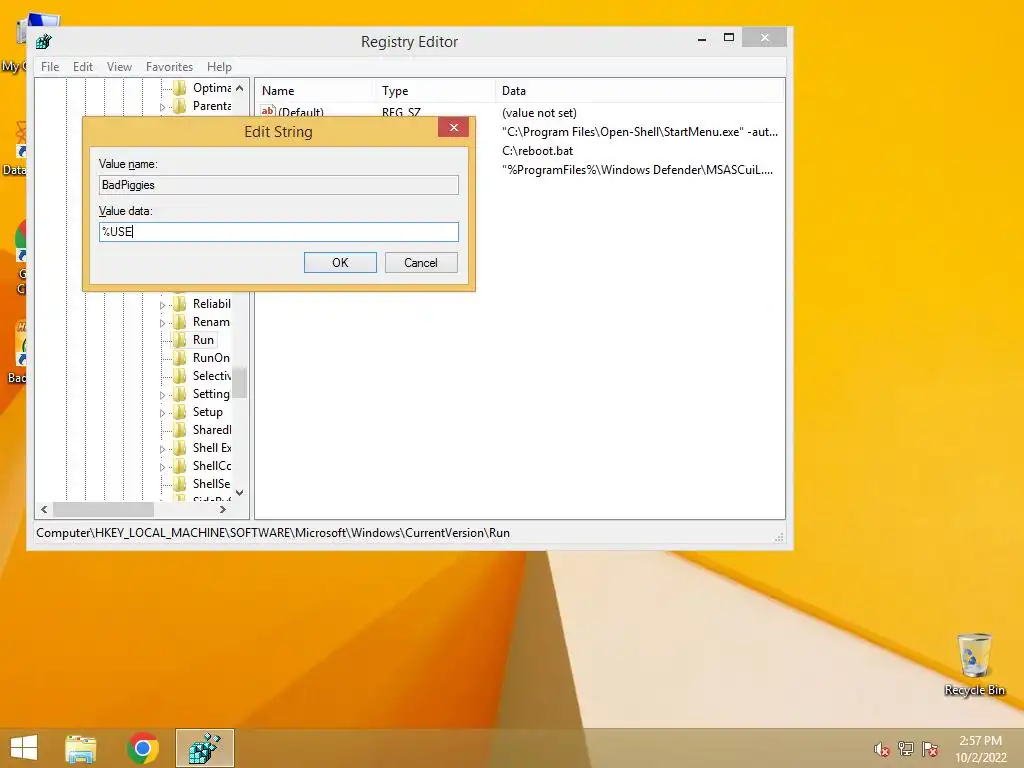The image size is (1024, 768).
Task: Open Google Chrome from the taskbar
Action: [x=143, y=748]
